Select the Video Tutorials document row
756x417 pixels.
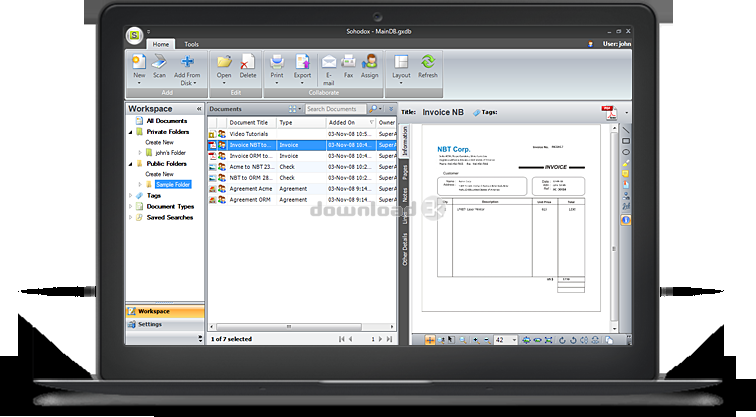(302, 134)
